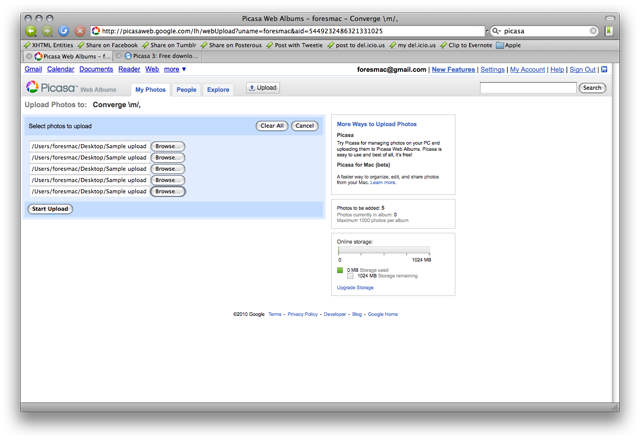Image resolution: width=640 pixels, height=440 pixels.
Task: Click Cancel button in upload panel
Action: point(304,126)
